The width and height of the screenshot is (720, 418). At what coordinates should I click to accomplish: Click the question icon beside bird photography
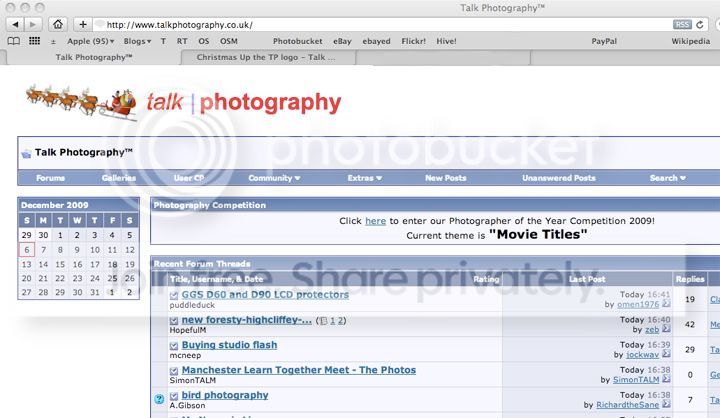coord(159,398)
